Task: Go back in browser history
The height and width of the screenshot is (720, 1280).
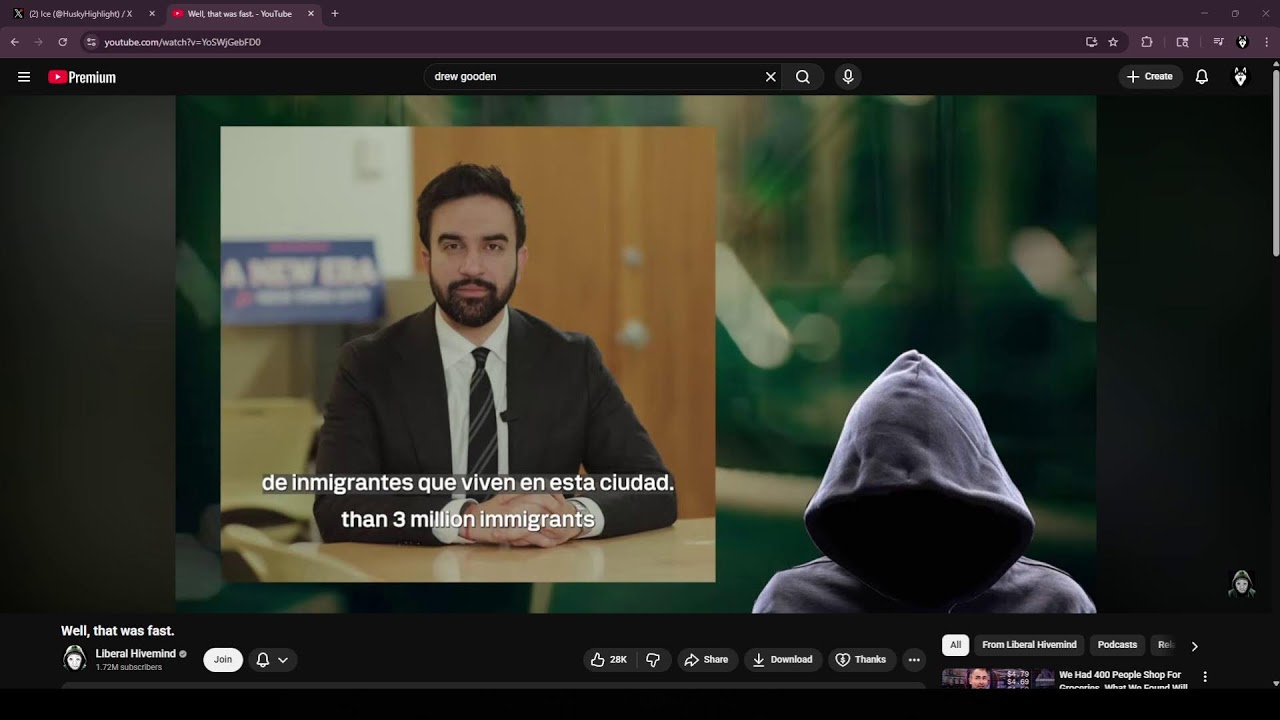Action: click(x=14, y=42)
